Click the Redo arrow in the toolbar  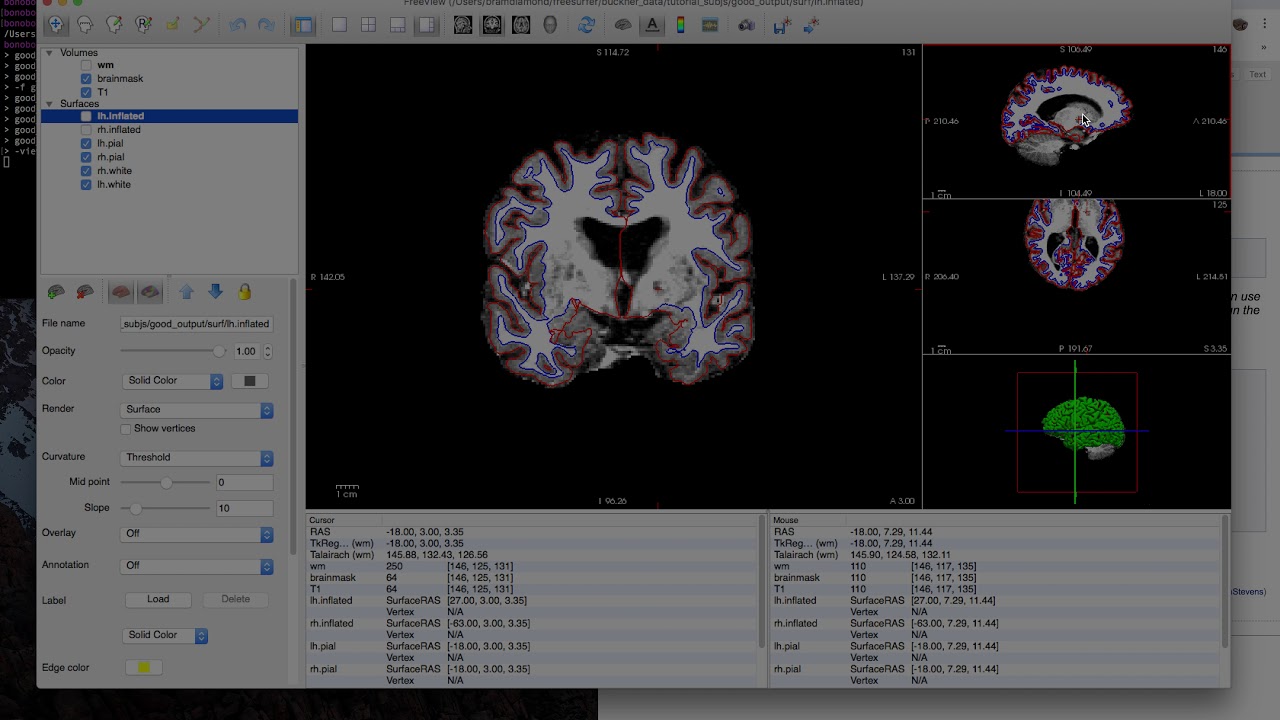(266, 25)
